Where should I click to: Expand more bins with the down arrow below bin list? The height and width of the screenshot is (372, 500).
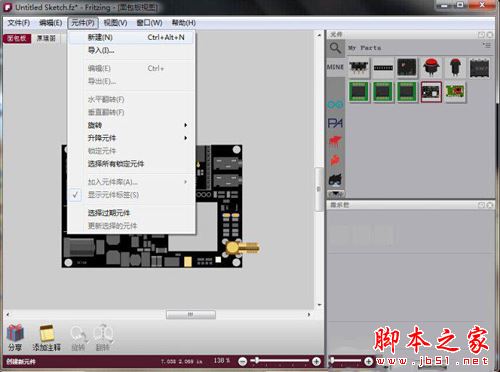click(x=336, y=193)
